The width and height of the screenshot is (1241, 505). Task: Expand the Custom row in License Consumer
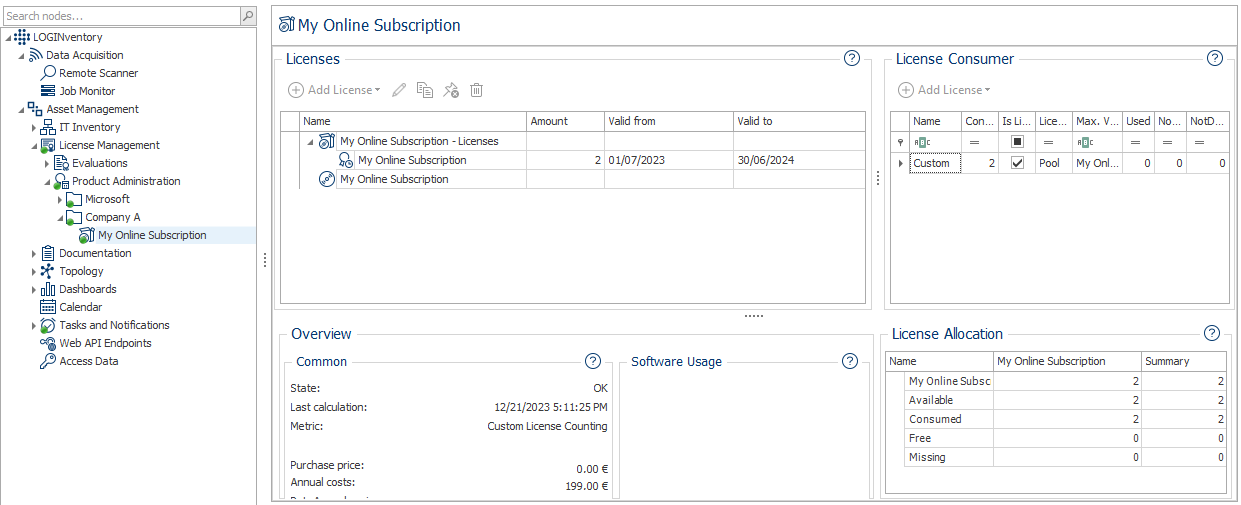tap(900, 163)
